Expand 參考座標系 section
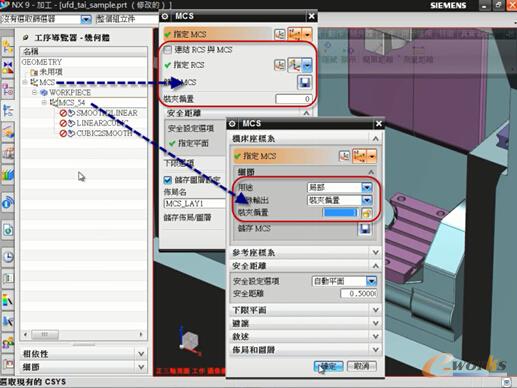The image size is (517, 388). [x=375, y=252]
